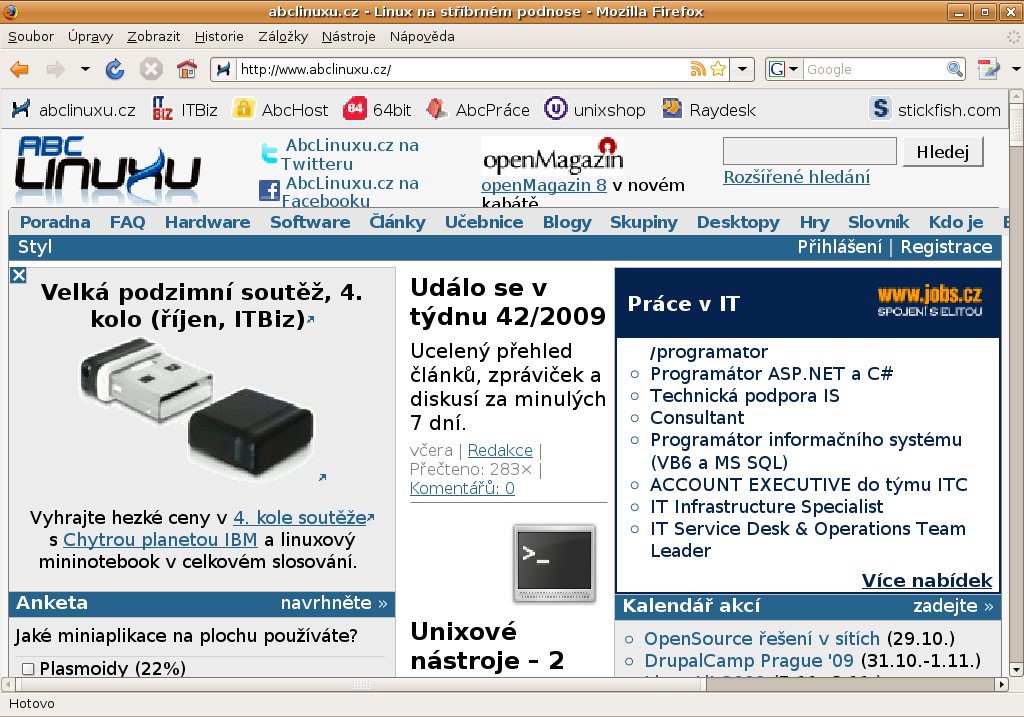Screen dimensions: 1024x717
Task: Open Rozšířené hledání link
Action: tap(796, 177)
